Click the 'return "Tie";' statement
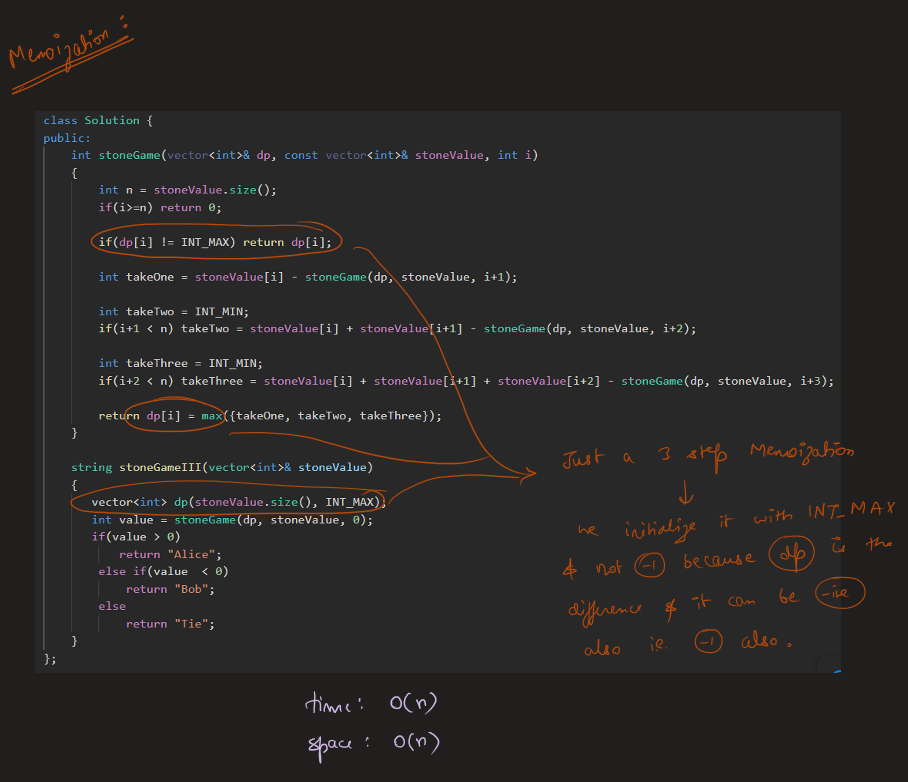Screen dimensions: 908x782 coord(170,623)
